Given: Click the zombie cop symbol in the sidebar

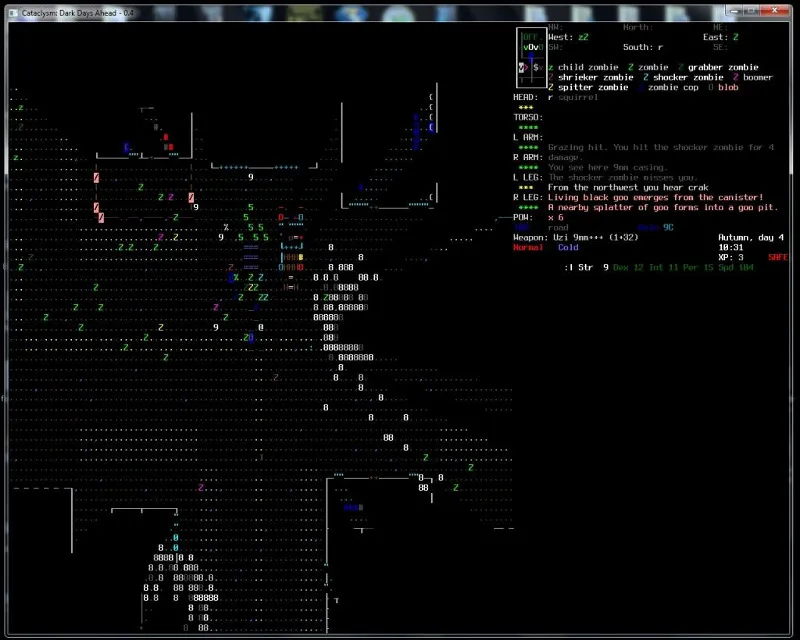Looking at the screenshot, I should tap(642, 87).
